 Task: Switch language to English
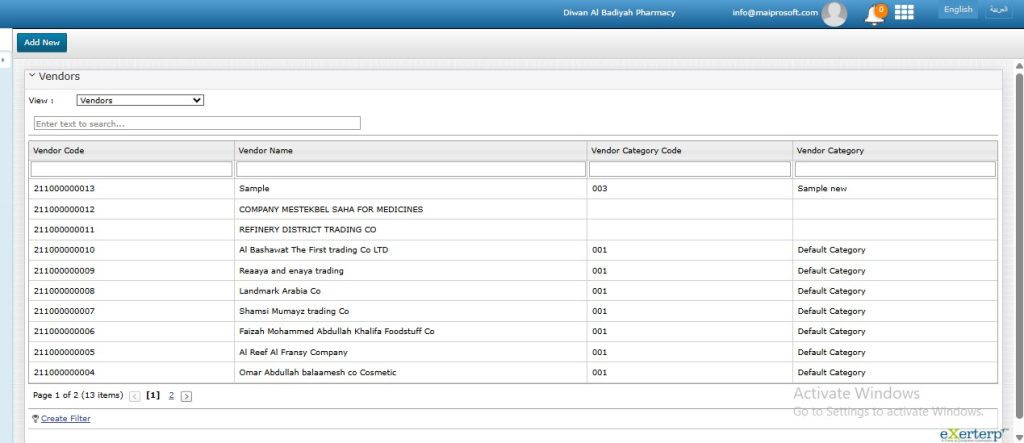point(957,10)
